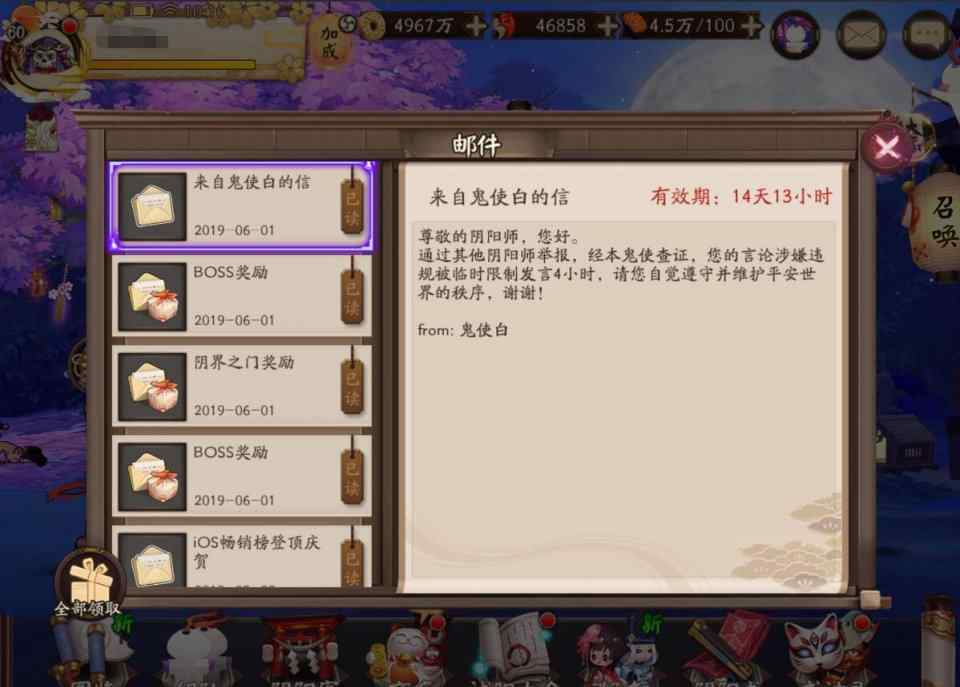Add jade with the plus next to 46858
Viewport: 960px width, 687px height.
(x=607, y=26)
